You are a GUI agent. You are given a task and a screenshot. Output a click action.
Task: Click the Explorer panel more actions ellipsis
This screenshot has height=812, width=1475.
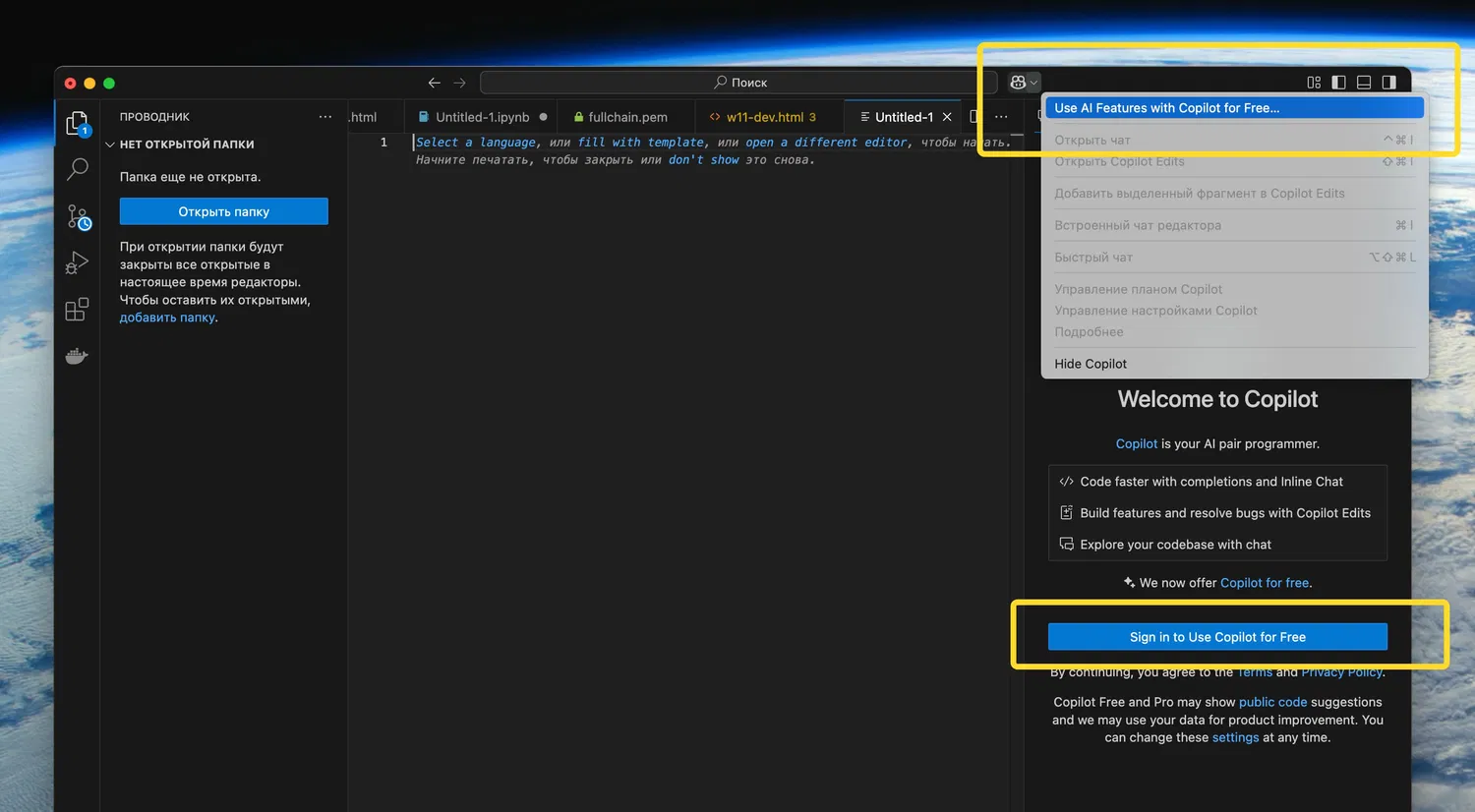pyautogui.click(x=325, y=117)
